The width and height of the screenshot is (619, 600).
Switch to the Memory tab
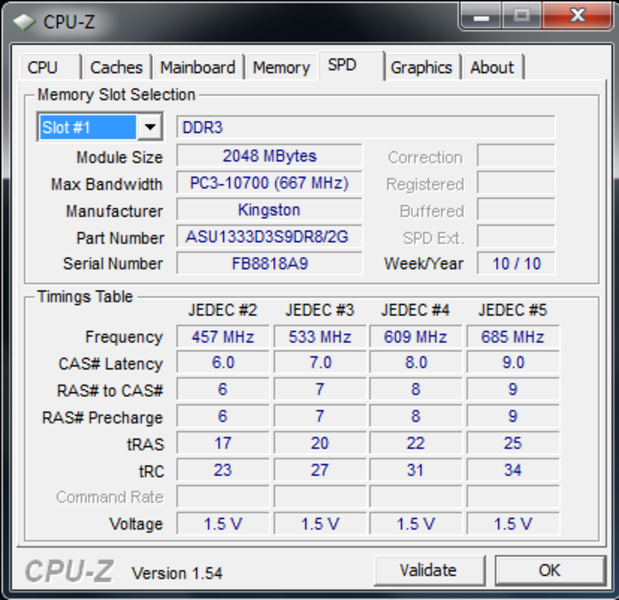(x=281, y=67)
